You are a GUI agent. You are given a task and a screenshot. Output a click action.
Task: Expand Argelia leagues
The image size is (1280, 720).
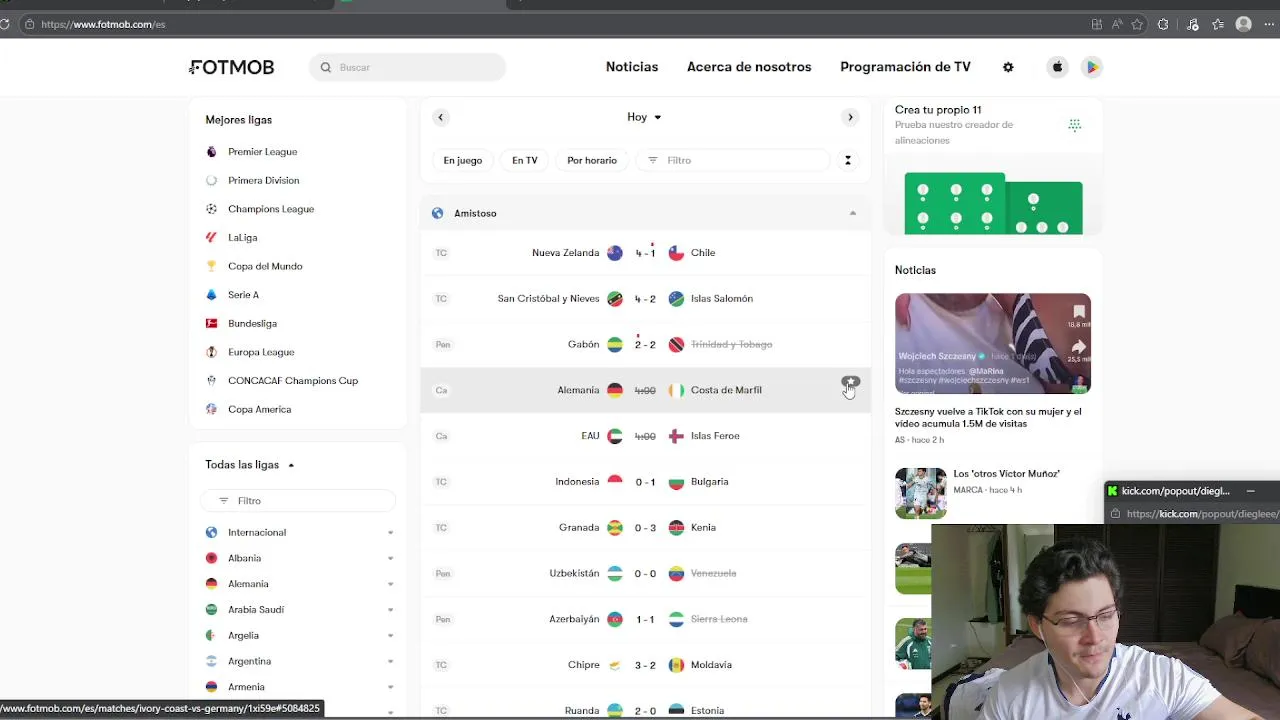[x=390, y=636]
